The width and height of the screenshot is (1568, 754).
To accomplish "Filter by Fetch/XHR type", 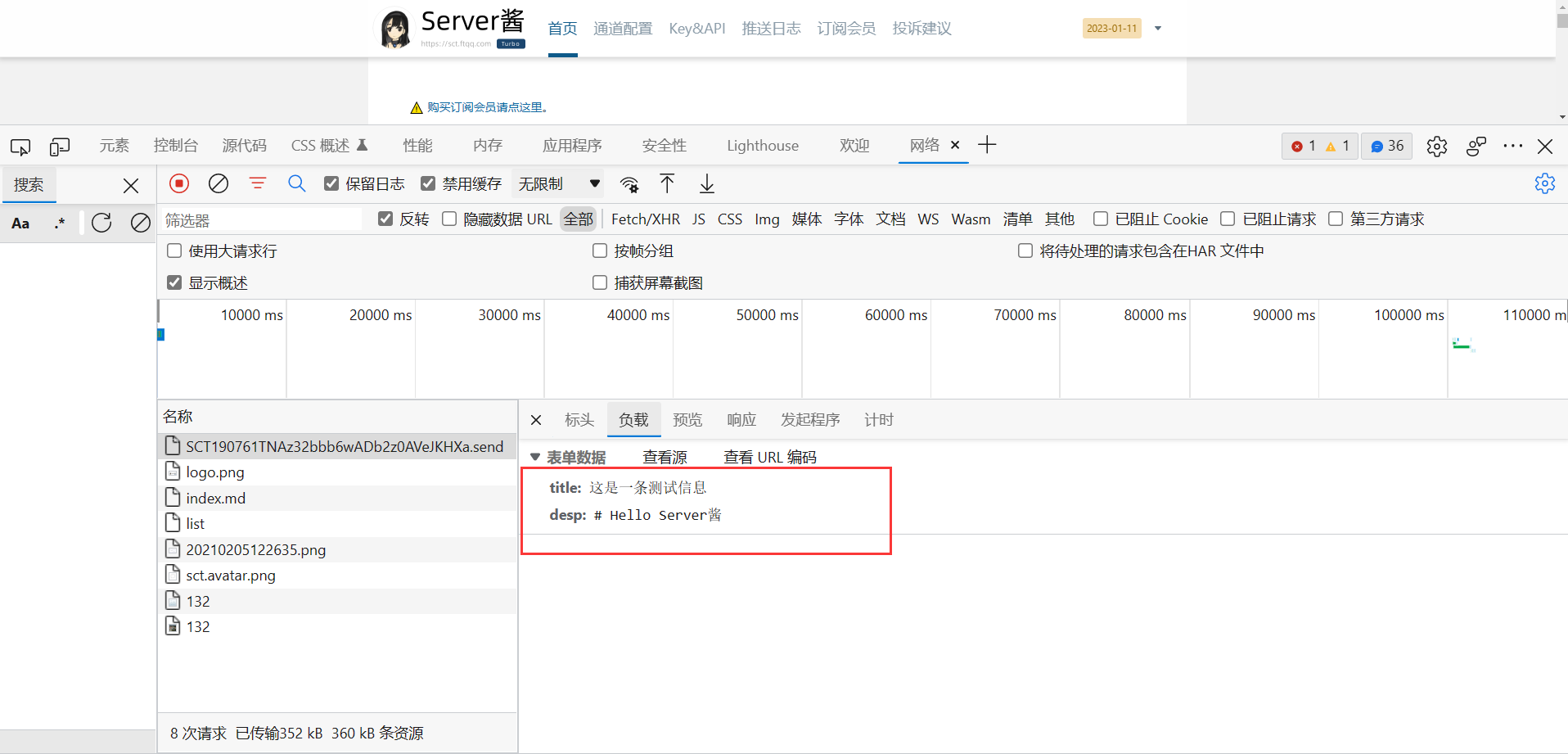I will click(646, 219).
